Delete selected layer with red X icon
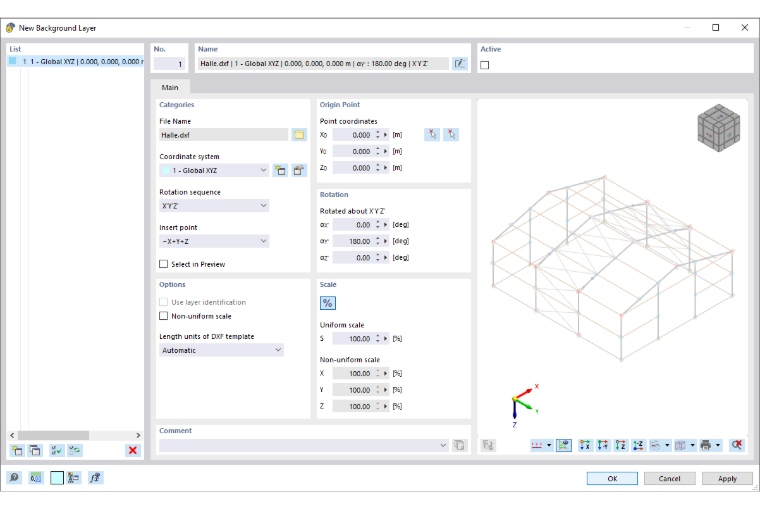This screenshot has width=760, height=509. tap(132, 450)
